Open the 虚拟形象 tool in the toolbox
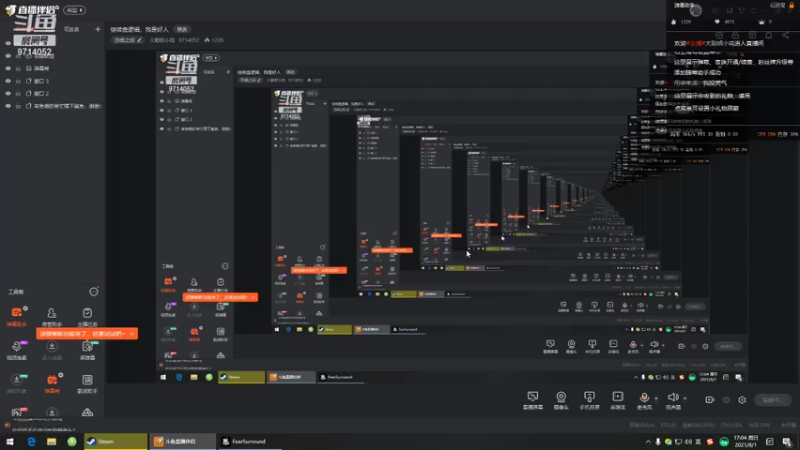This screenshot has width=800, height=450. click(16, 383)
